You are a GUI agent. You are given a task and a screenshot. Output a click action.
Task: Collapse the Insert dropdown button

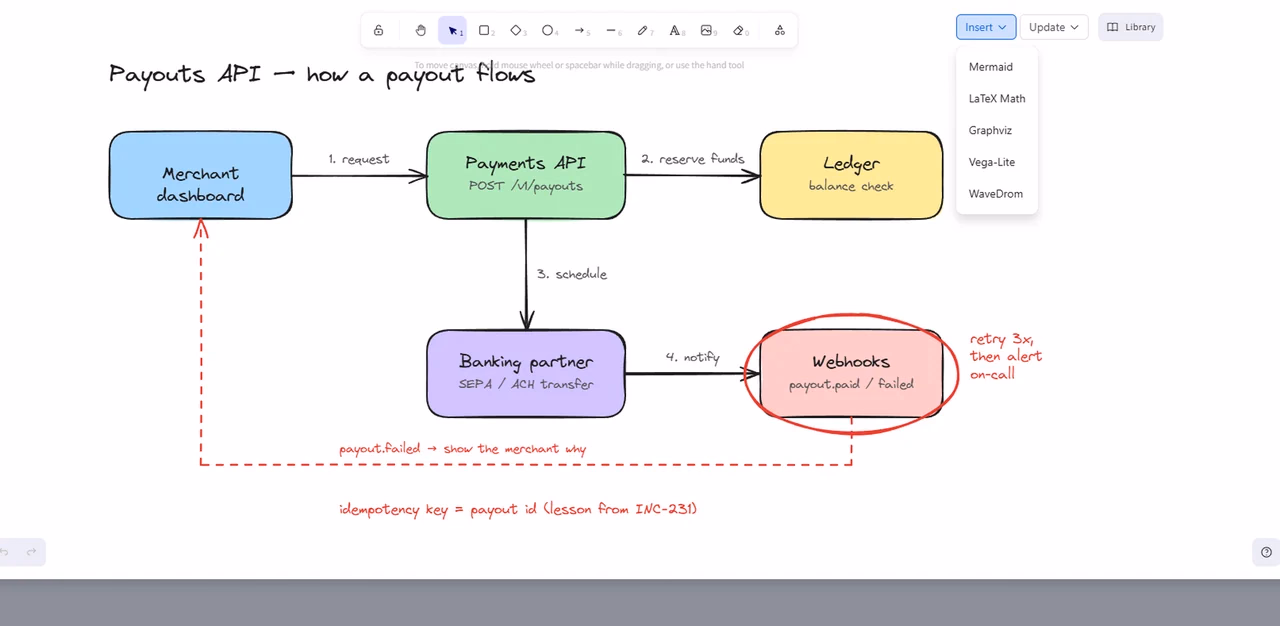coord(986,27)
